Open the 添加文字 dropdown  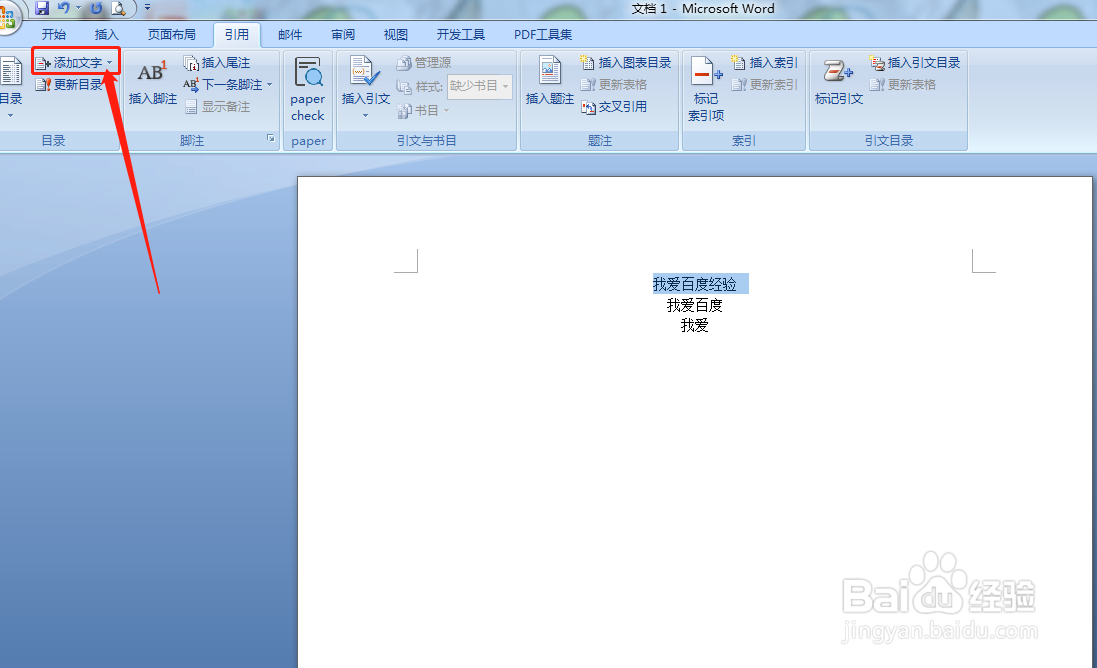[74, 63]
